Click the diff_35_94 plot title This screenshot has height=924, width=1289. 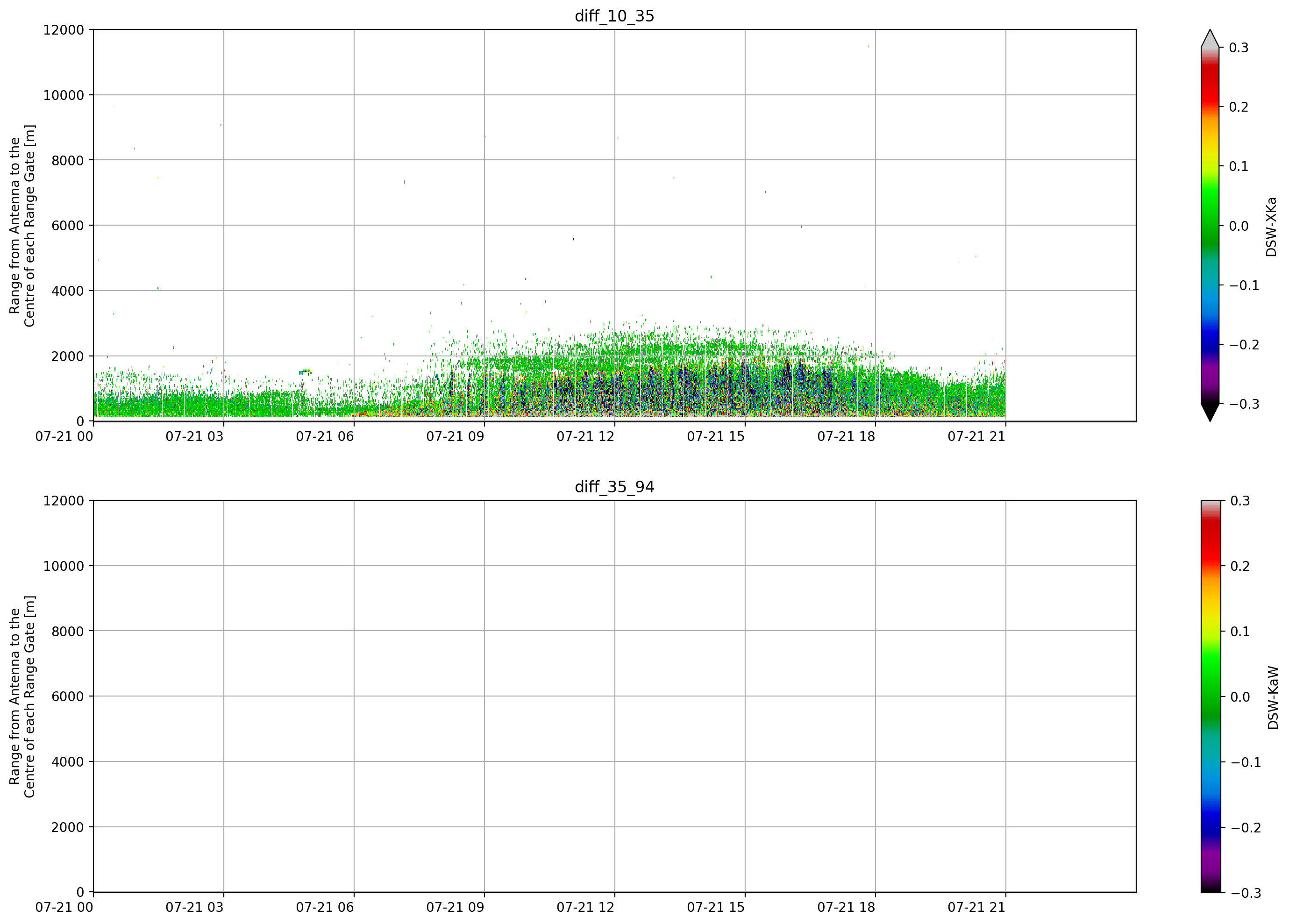pos(614,487)
